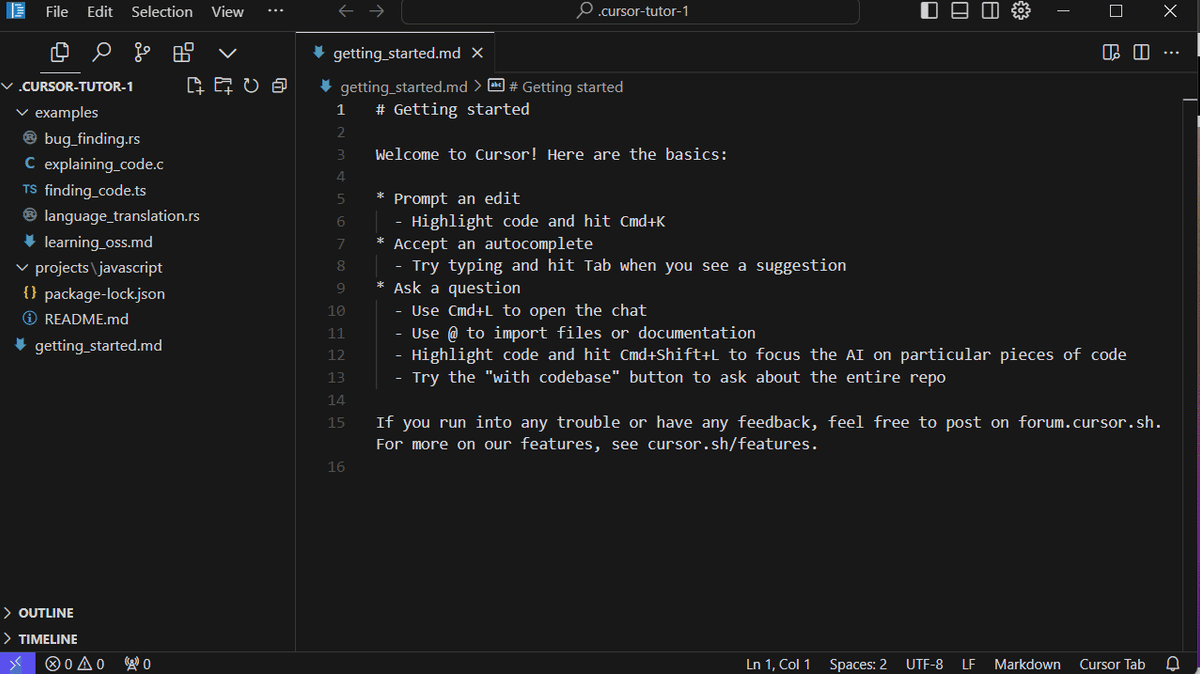Refresh the Explorer file list
The width and height of the screenshot is (1200, 674).
(x=251, y=86)
